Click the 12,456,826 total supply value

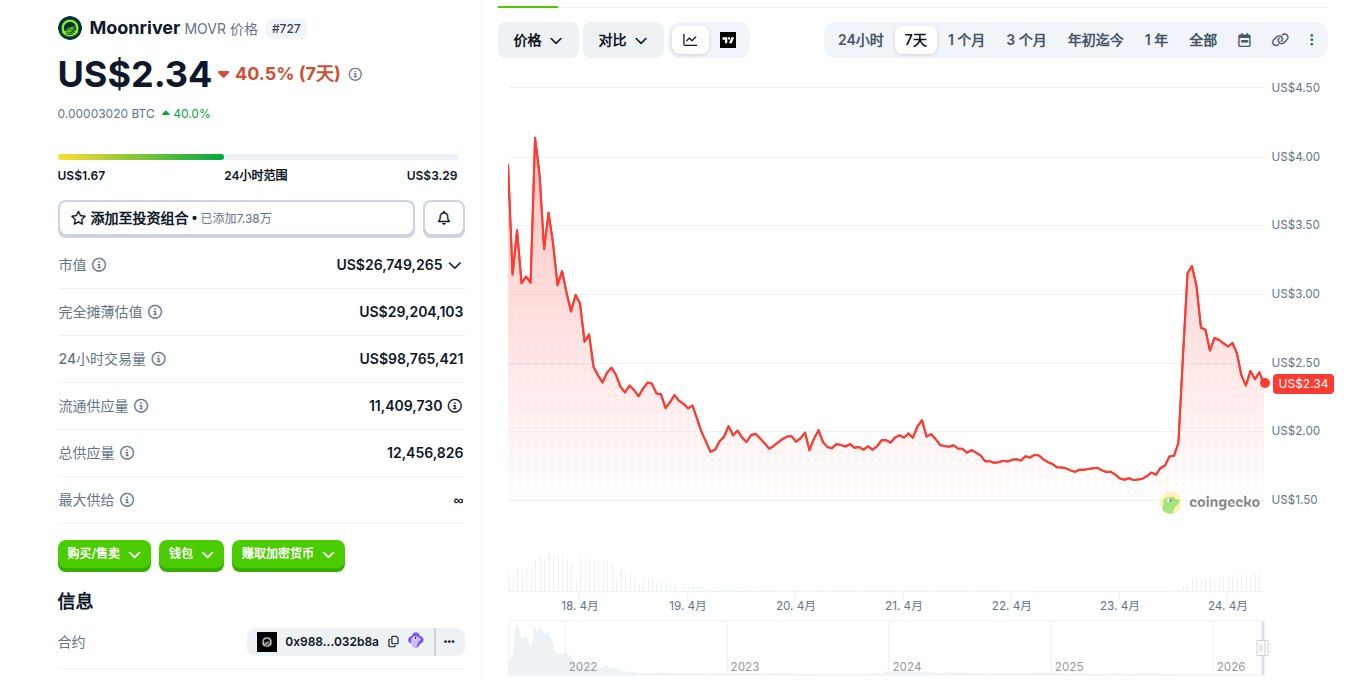[425, 453]
